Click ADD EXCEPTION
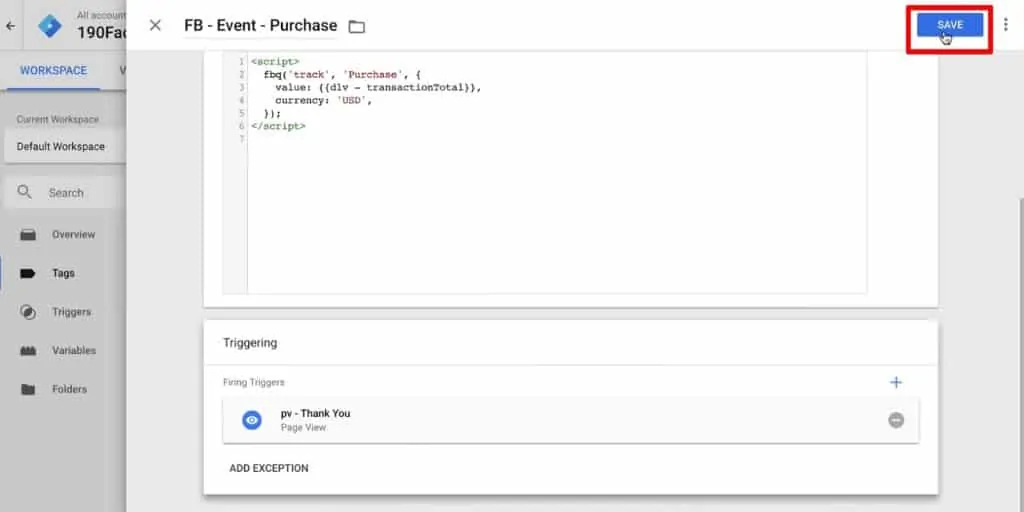The height and width of the screenshot is (512, 1024). click(269, 468)
